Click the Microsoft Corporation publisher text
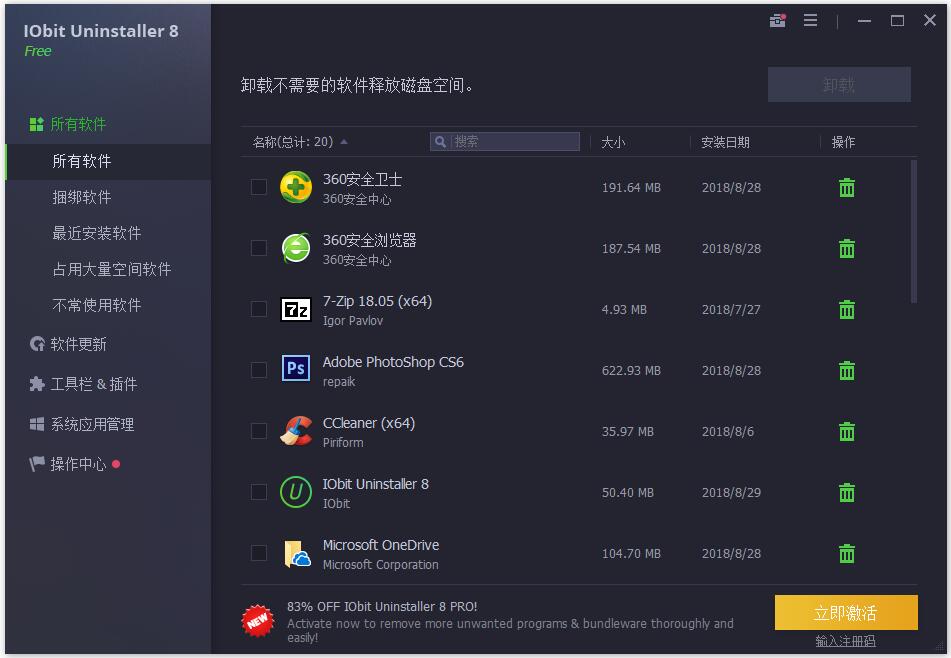Viewport: 951px width, 658px height. pos(380,565)
